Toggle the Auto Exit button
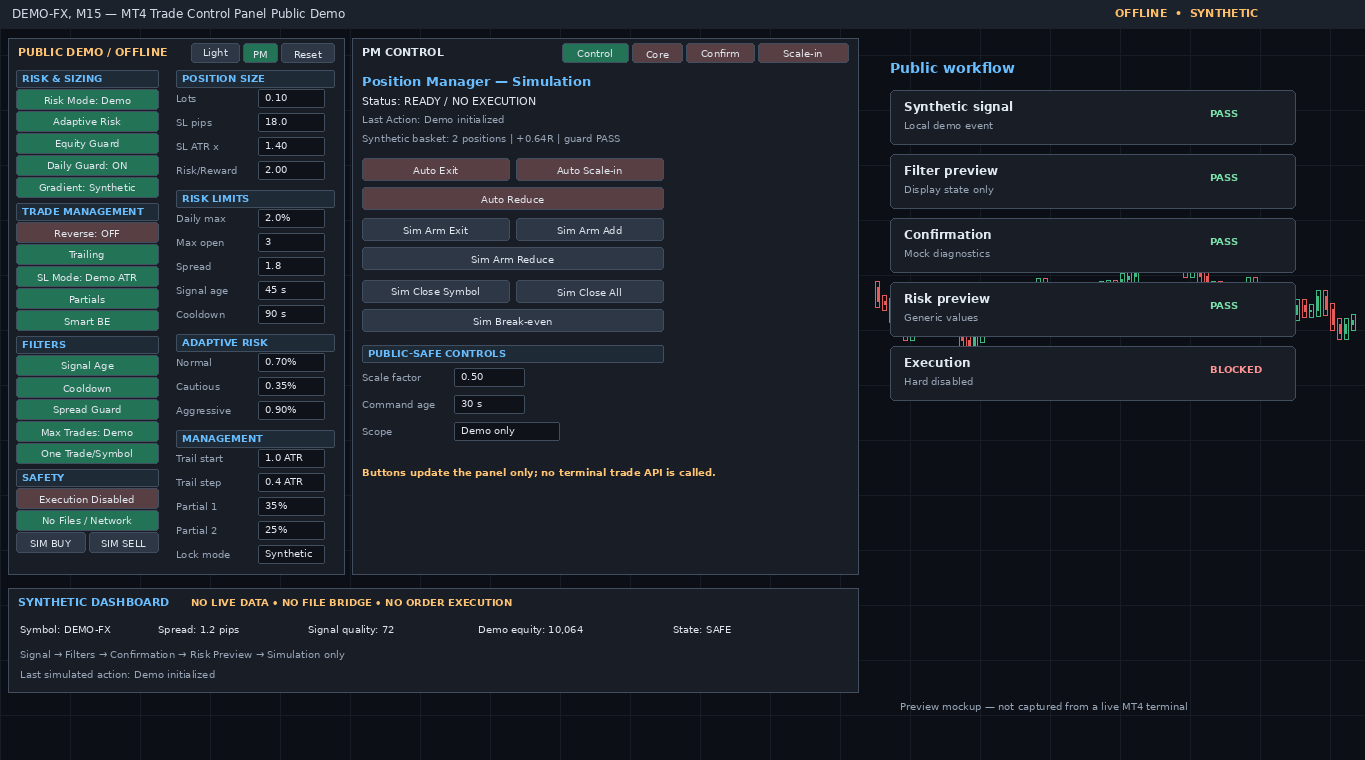The image size is (1365, 760). (x=436, y=170)
